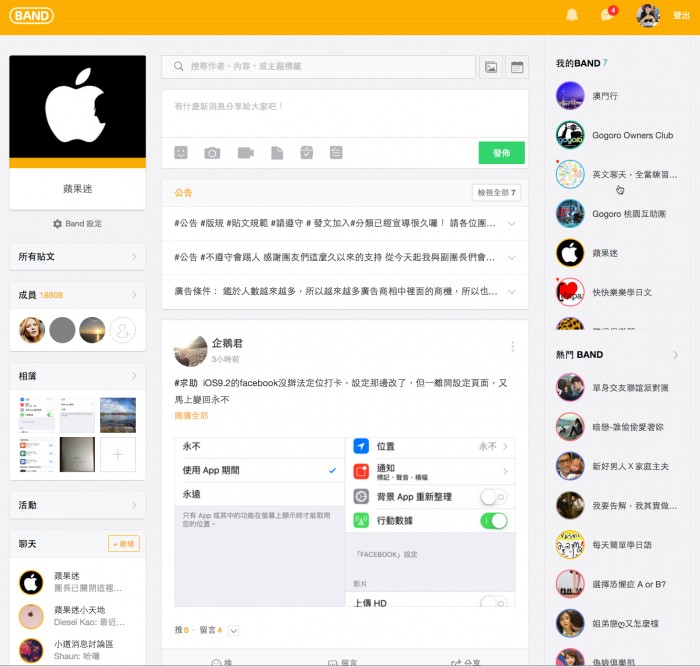Open profile avatar in top bar

(x=648, y=16)
